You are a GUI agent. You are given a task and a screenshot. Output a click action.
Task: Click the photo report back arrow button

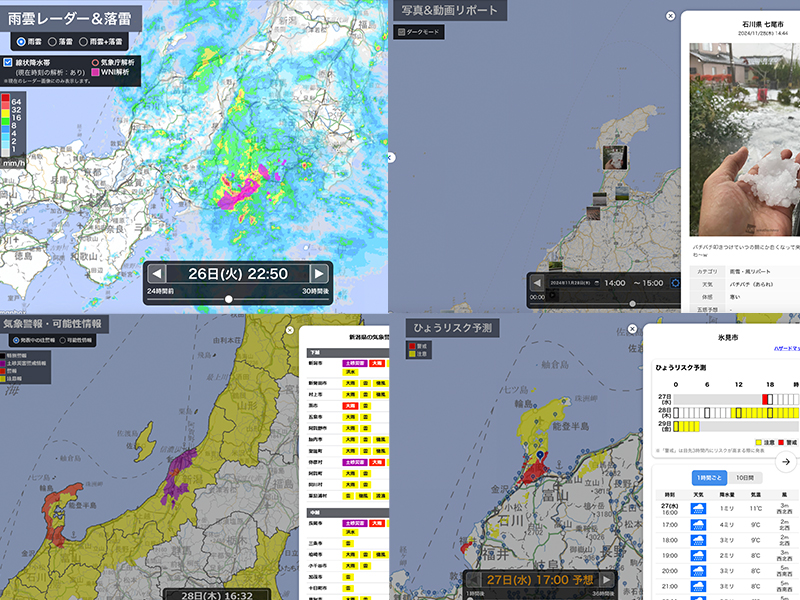(537, 283)
